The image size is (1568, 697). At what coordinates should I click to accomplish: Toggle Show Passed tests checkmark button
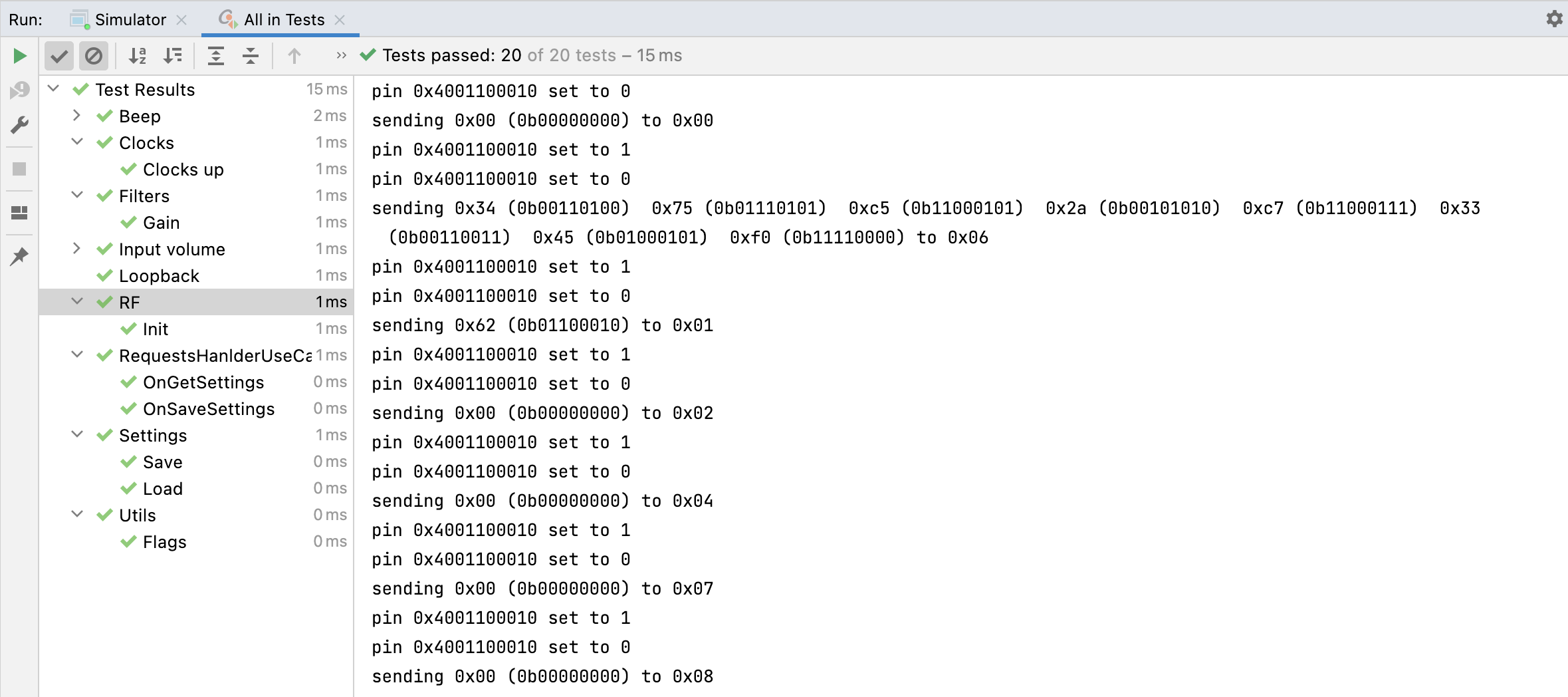(59, 56)
